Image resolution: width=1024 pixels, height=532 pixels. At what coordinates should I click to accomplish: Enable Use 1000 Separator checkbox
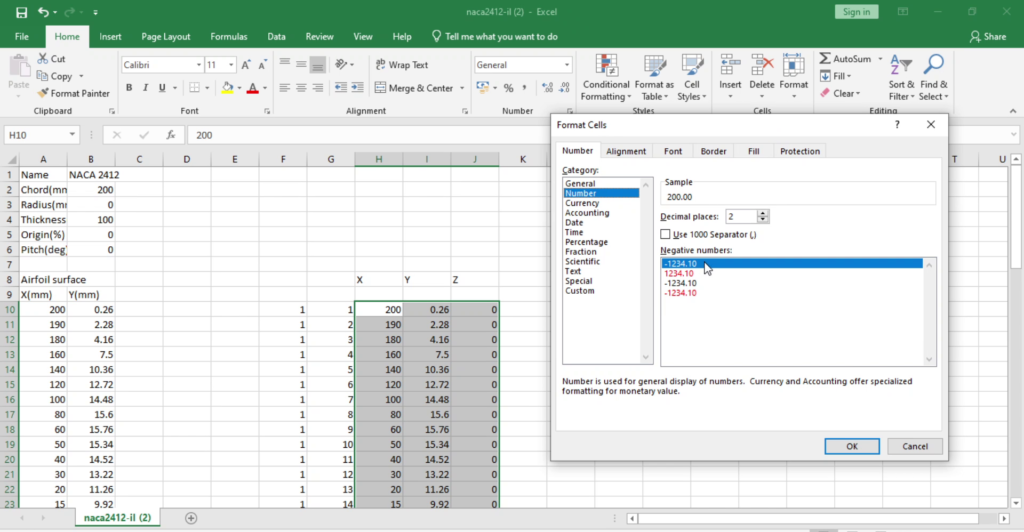click(665, 234)
